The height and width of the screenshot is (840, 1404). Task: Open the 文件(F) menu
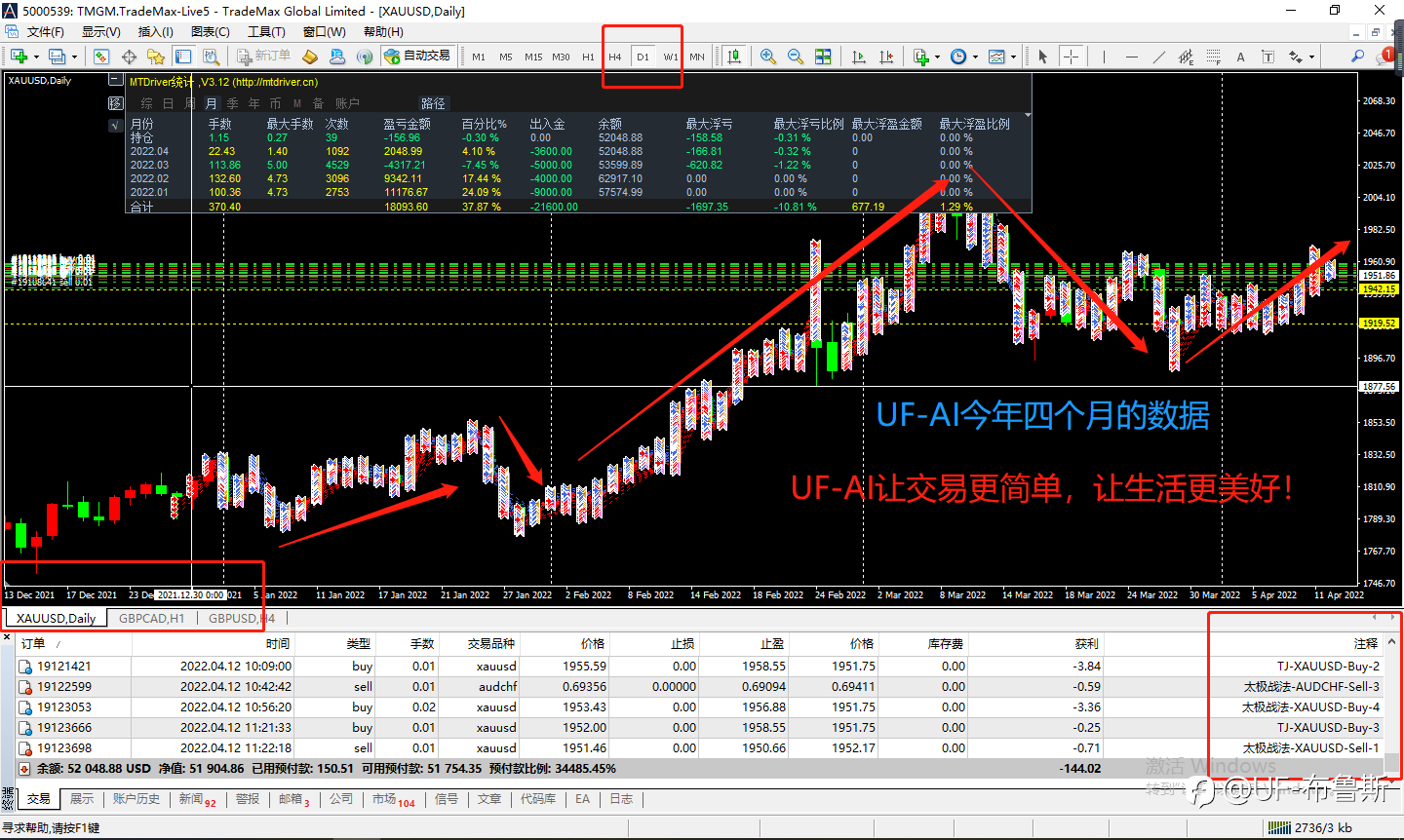click(x=45, y=31)
